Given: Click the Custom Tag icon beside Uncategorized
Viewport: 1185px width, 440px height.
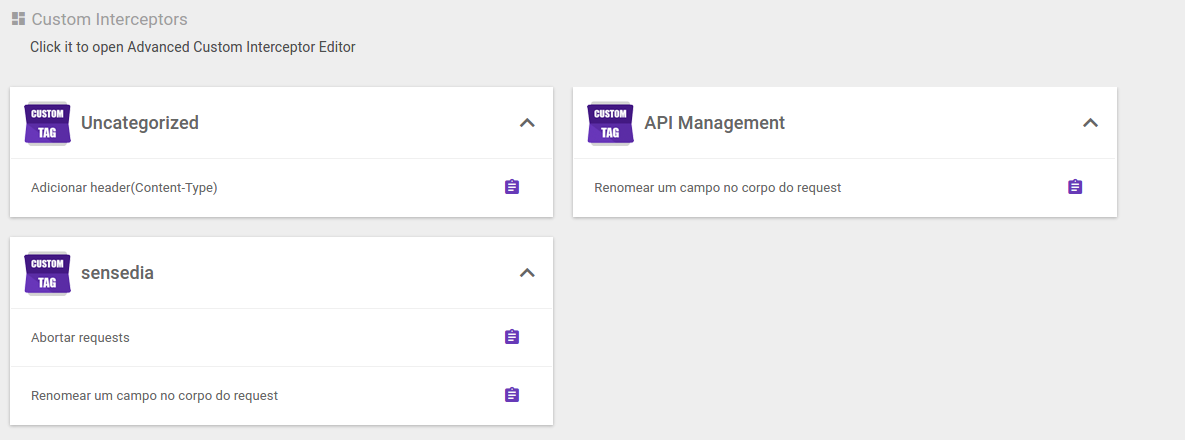Looking at the screenshot, I should [47, 123].
